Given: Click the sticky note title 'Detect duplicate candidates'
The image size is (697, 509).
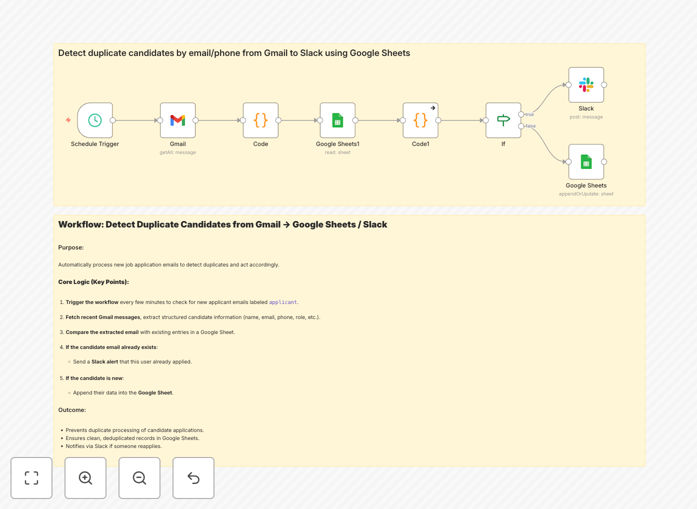Looking at the screenshot, I should pos(234,53).
